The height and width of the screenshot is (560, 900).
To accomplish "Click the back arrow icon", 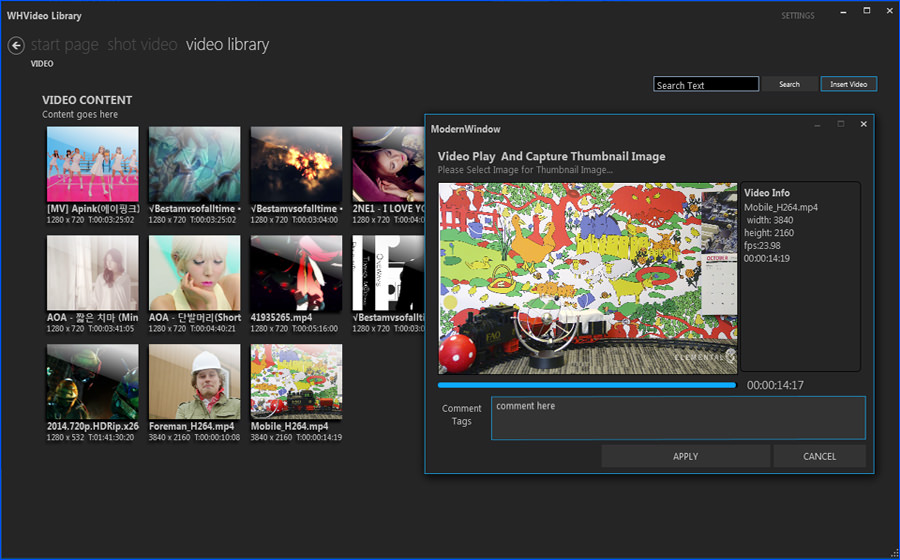I will tap(16, 45).
